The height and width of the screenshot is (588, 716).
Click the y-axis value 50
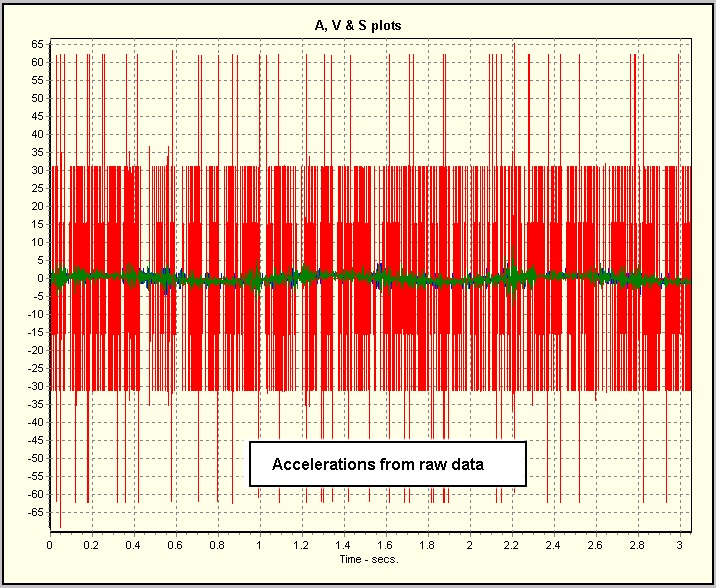coord(37,98)
